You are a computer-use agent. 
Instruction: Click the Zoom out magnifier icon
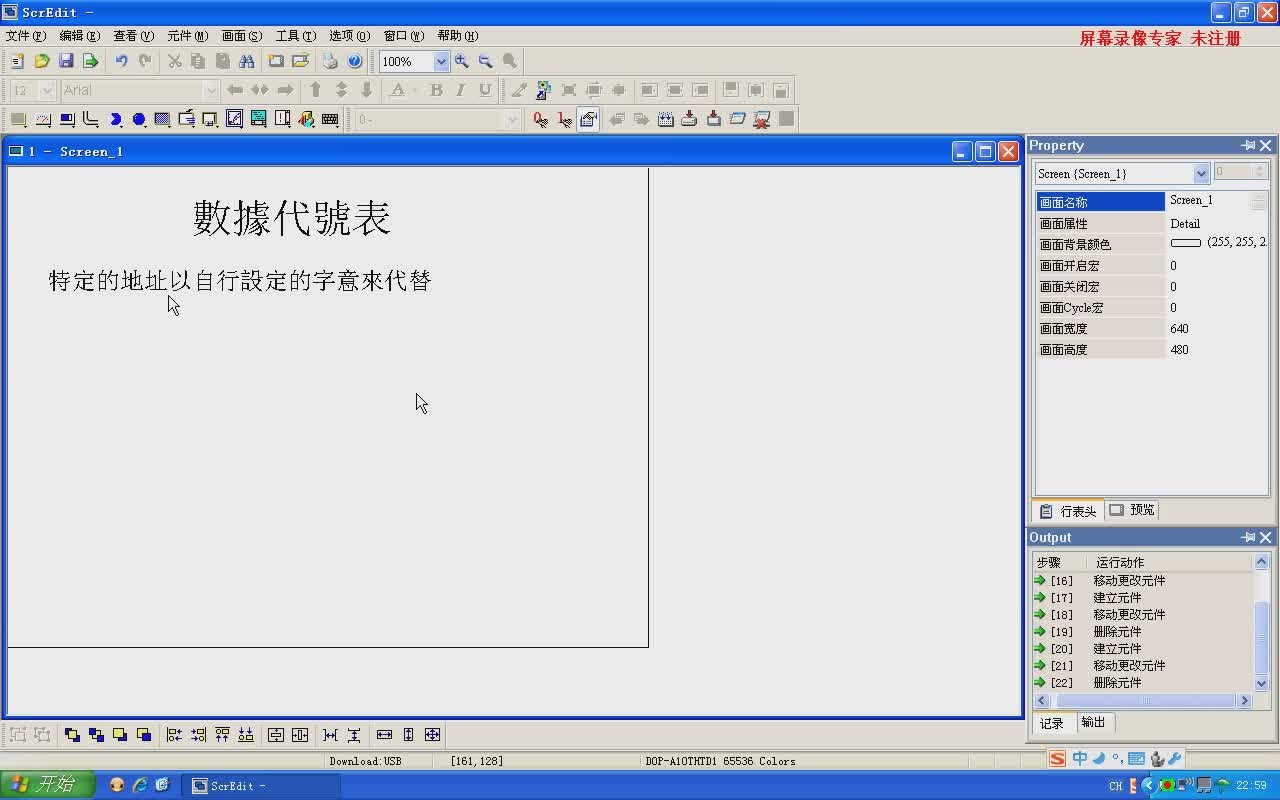(x=486, y=61)
